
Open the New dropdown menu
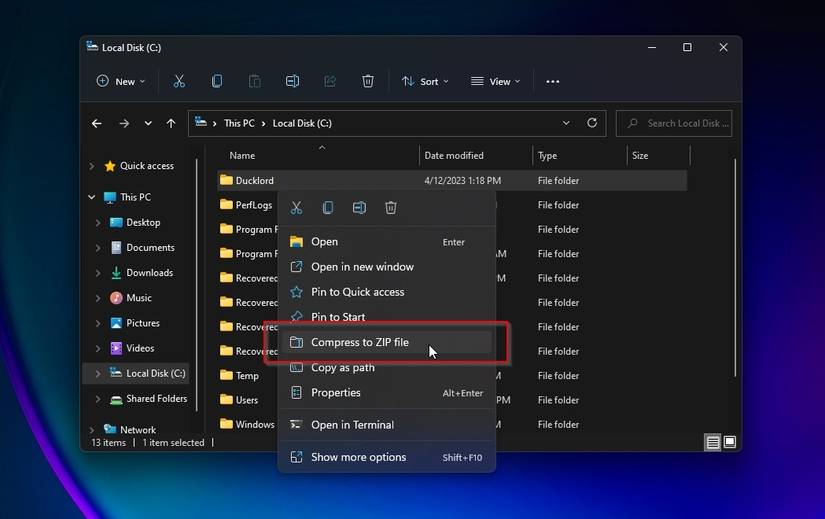click(120, 81)
